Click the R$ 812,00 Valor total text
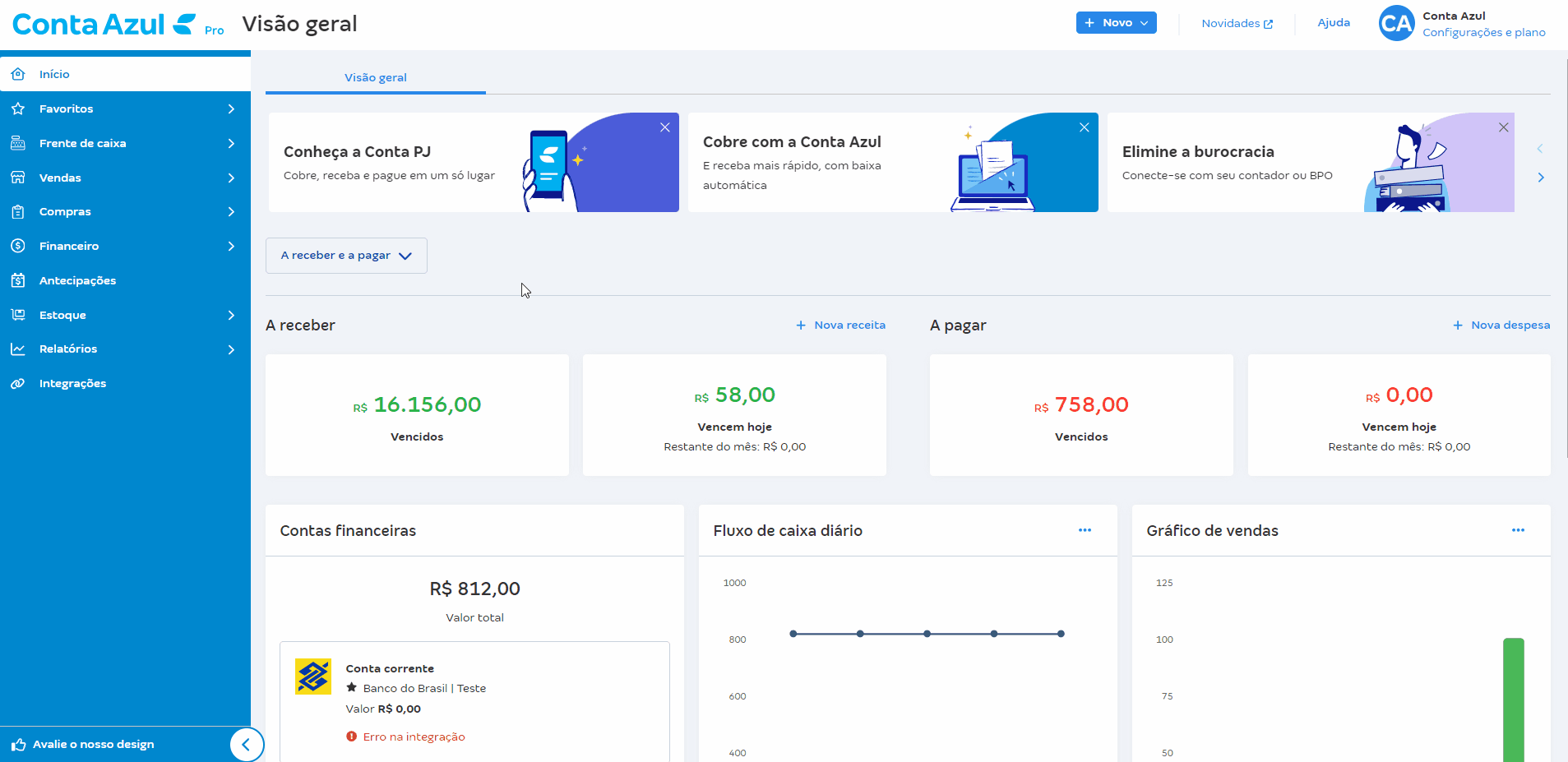Image resolution: width=1568 pixels, height=762 pixels. tap(474, 589)
